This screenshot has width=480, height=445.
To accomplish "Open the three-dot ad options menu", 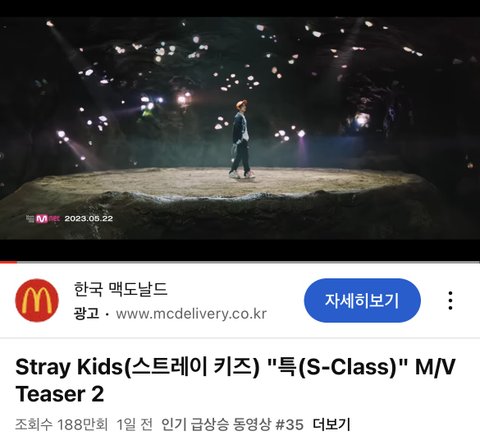I will coord(450,300).
